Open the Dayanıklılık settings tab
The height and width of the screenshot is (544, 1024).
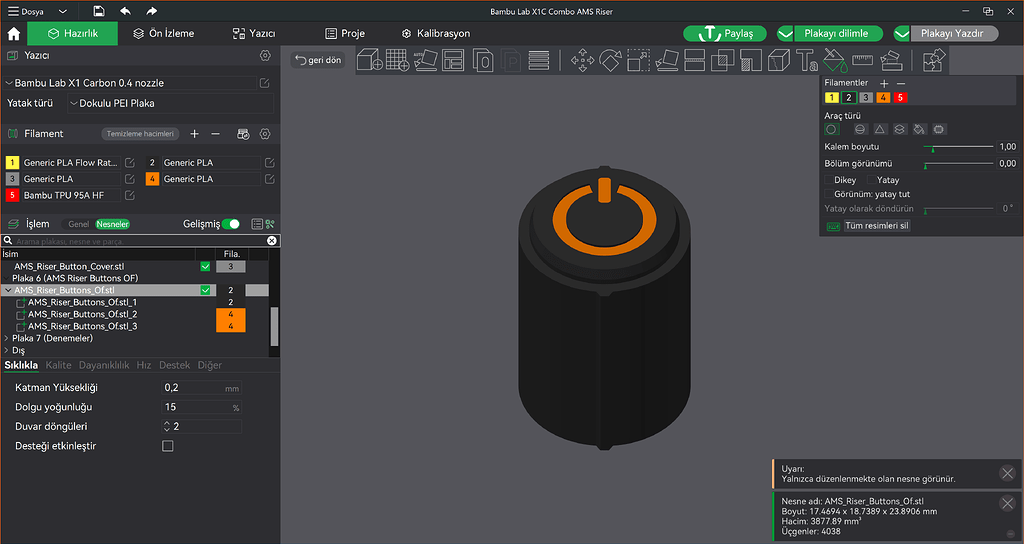tap(104, 365)
